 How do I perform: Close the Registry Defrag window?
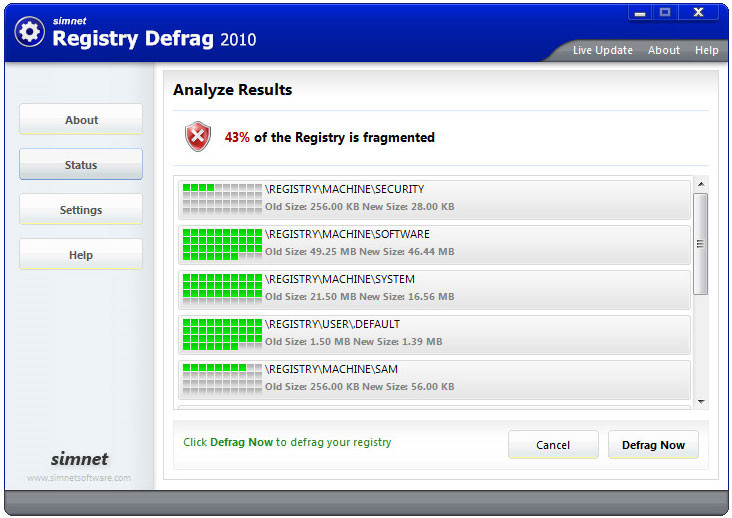pos(698,13)
